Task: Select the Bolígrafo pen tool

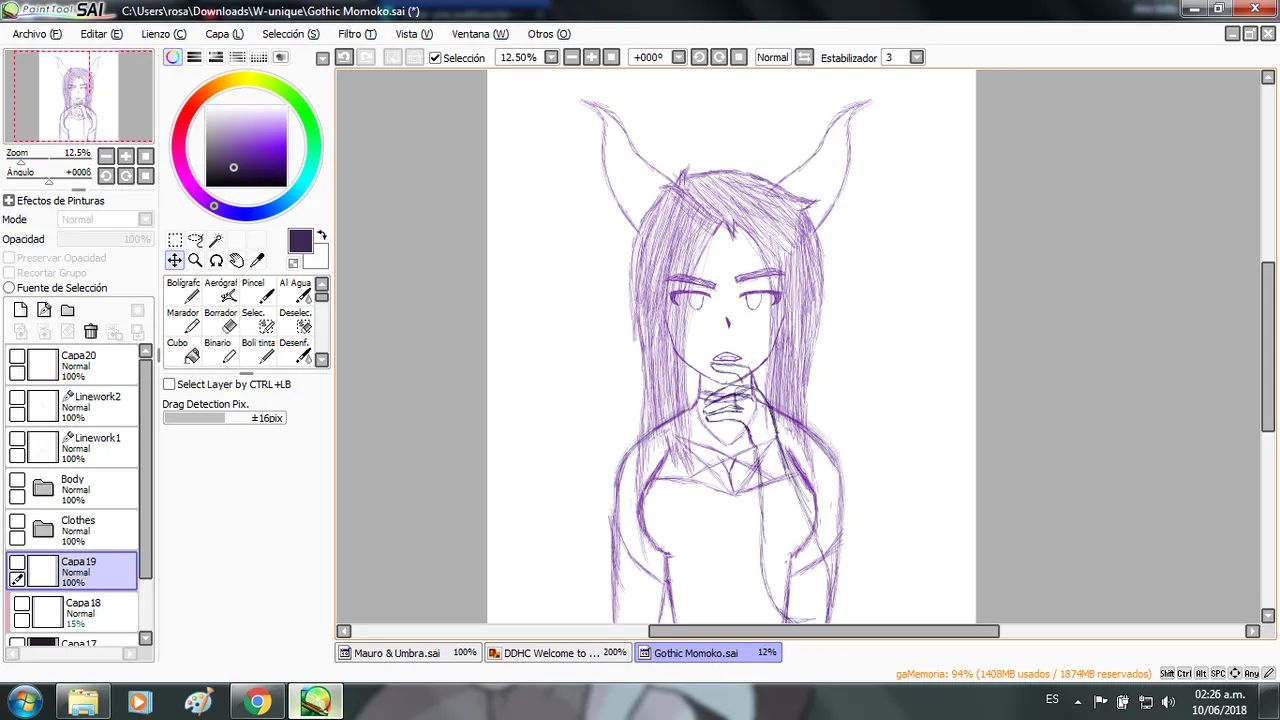Action: pos(183,290)
